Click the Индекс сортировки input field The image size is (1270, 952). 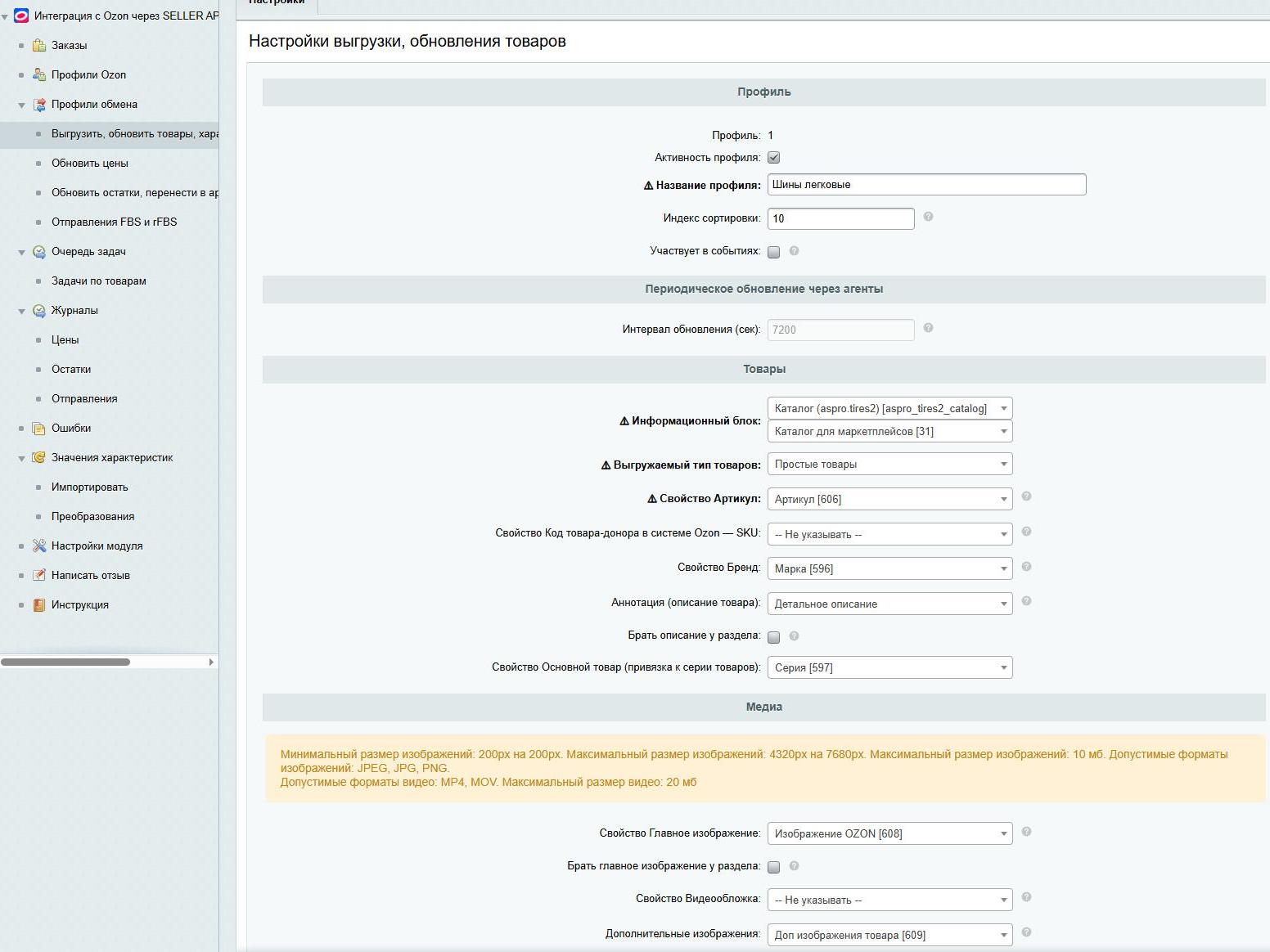[x=840, y=218]
